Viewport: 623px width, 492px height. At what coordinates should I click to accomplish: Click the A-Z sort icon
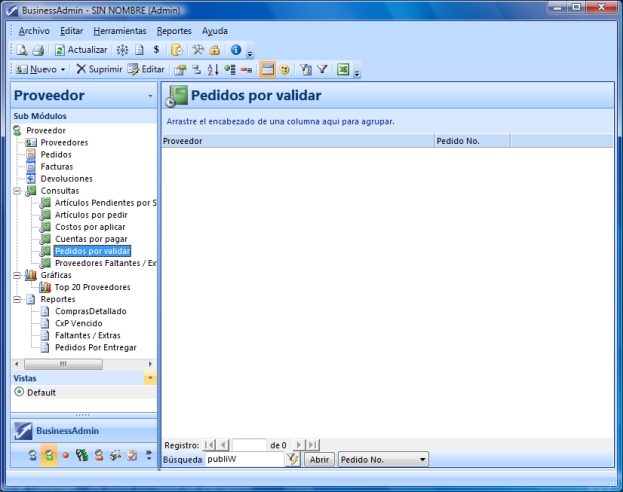(213, 70)
